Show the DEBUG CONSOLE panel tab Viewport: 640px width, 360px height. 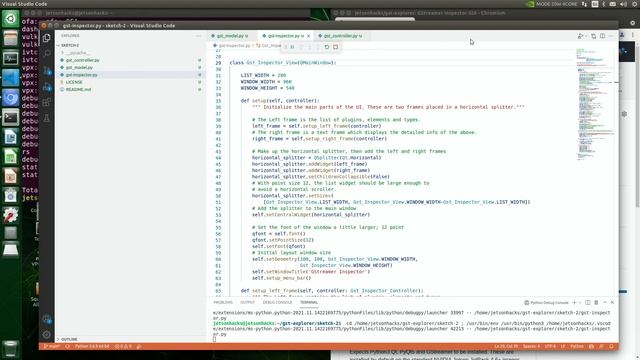[x=277, y=302]
